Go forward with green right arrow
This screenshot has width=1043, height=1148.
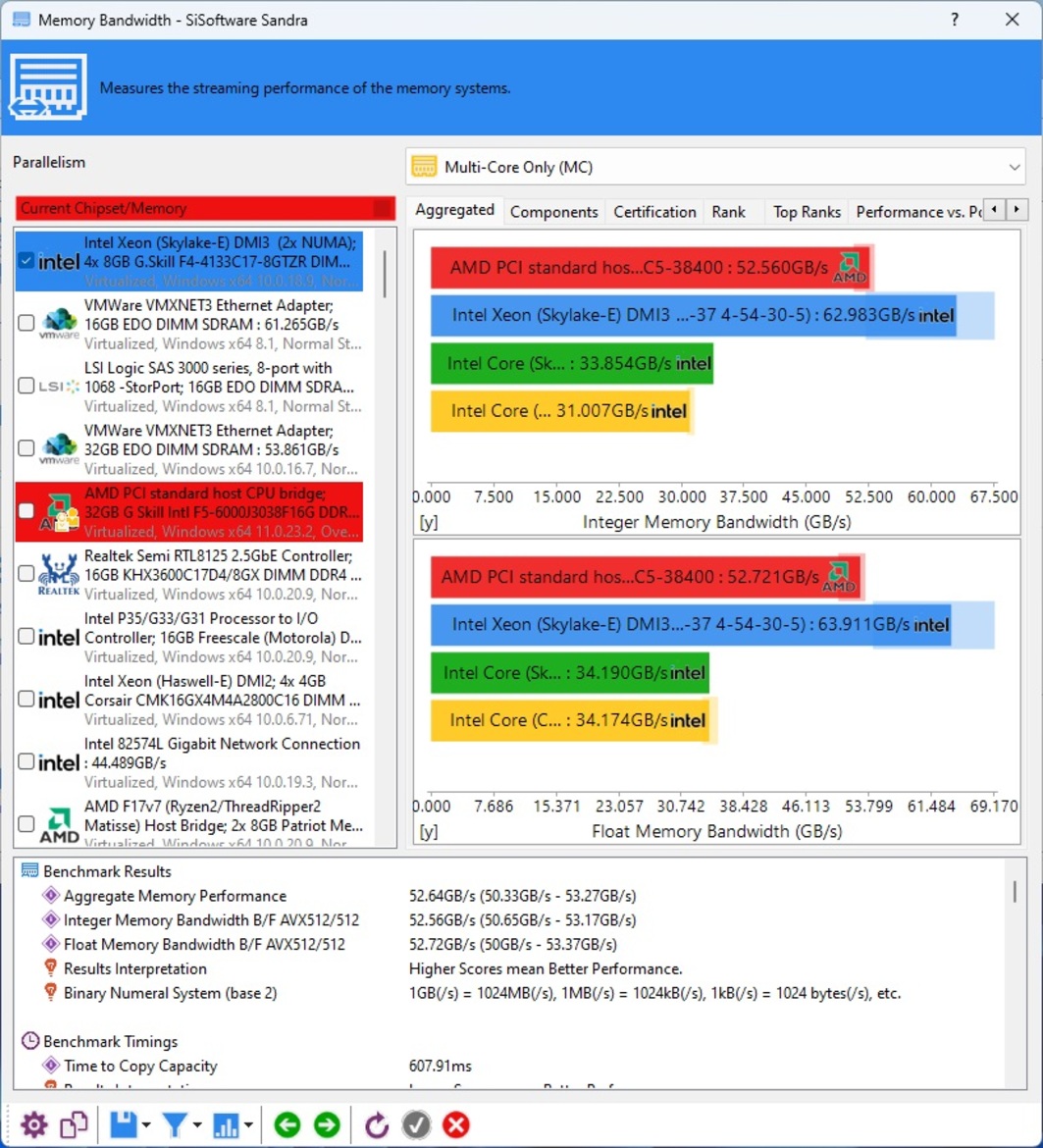pos(327,1124)
